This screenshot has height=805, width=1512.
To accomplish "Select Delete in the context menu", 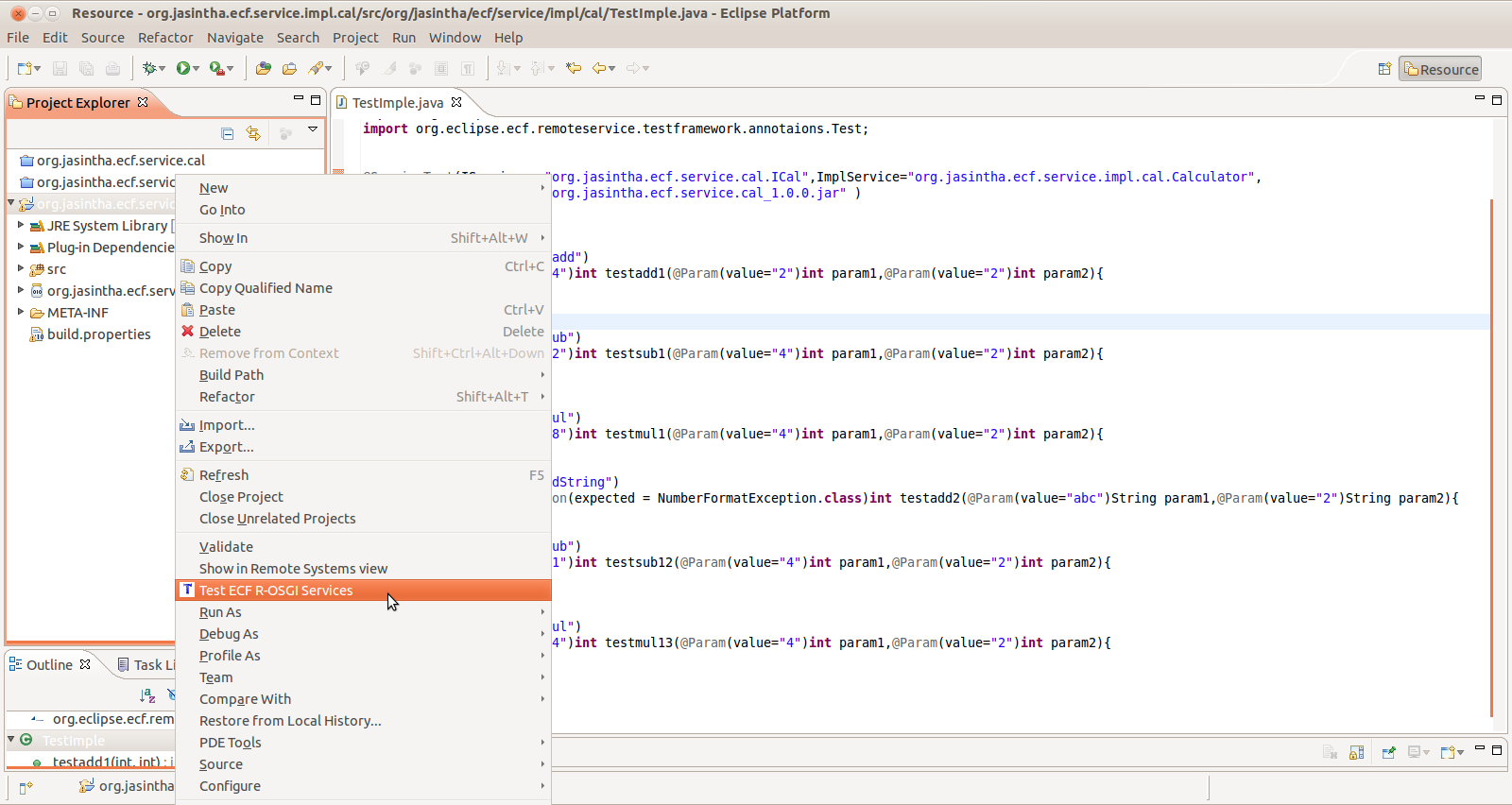I will 364,332.
